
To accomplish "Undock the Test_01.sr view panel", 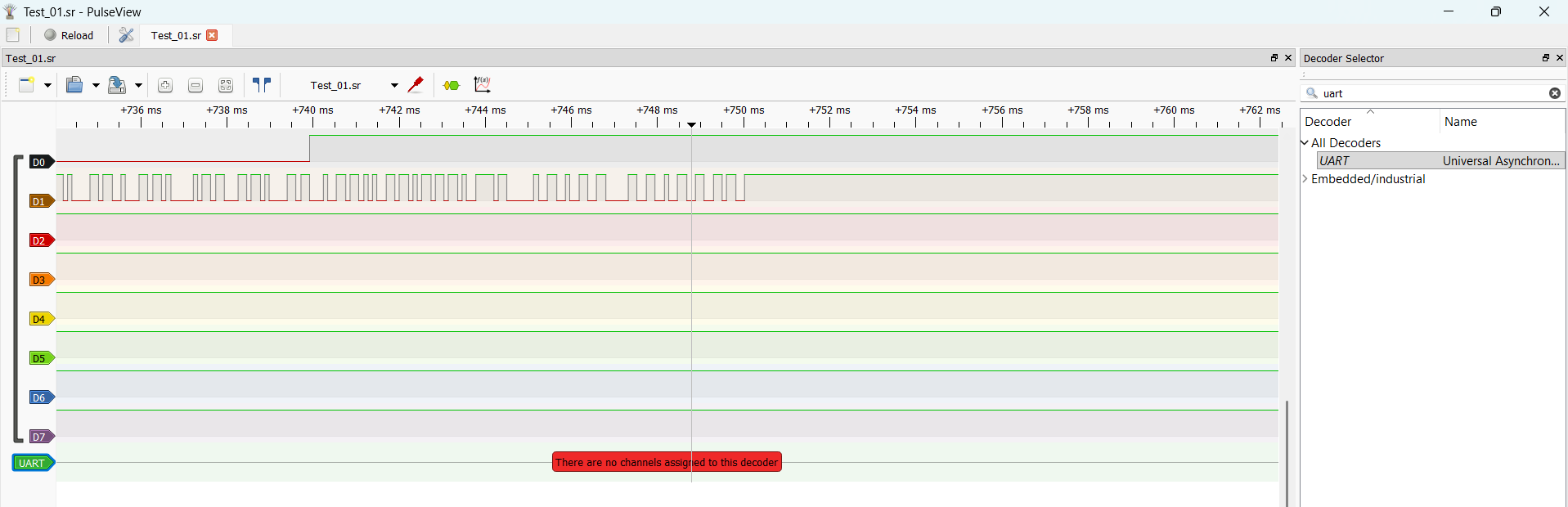I will (x=1274, y=58).
